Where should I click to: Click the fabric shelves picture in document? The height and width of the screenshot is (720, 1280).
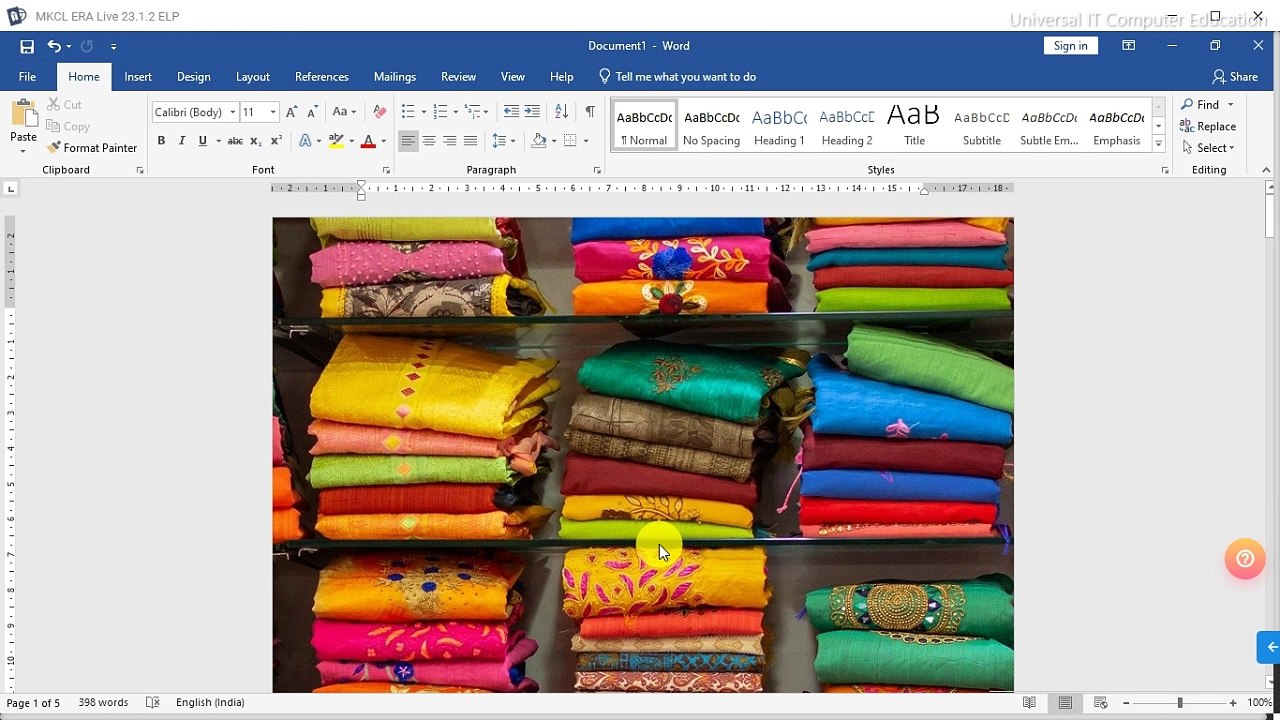point(643,455)
